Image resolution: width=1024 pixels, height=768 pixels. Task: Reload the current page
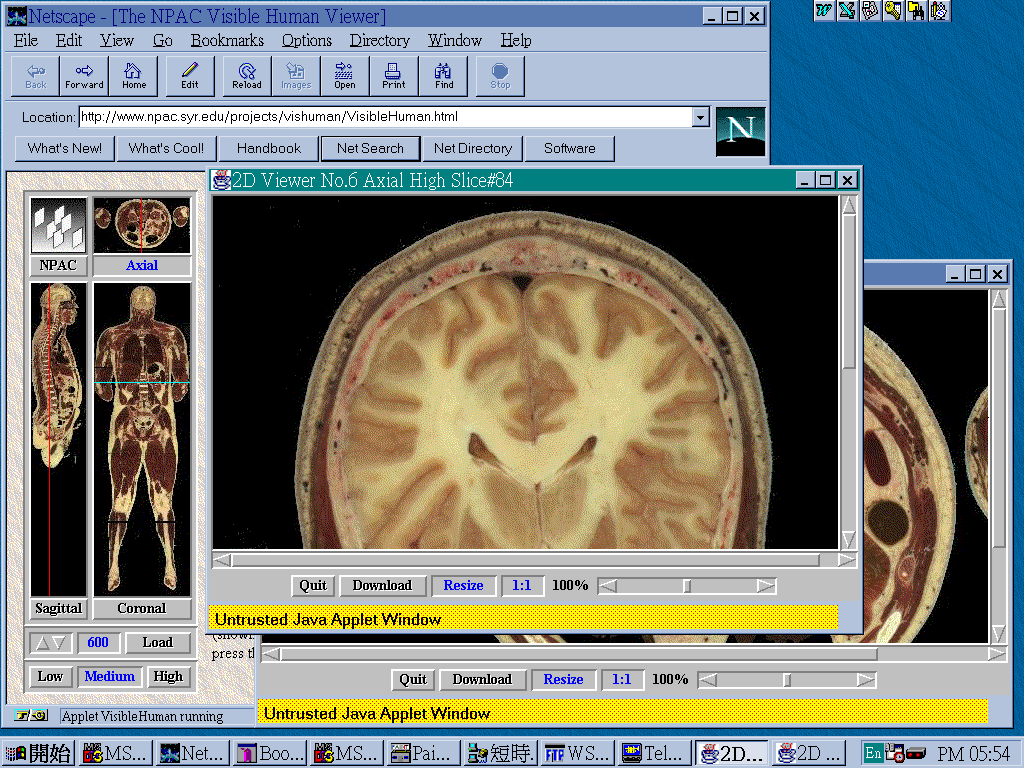[x=247, y=76]
